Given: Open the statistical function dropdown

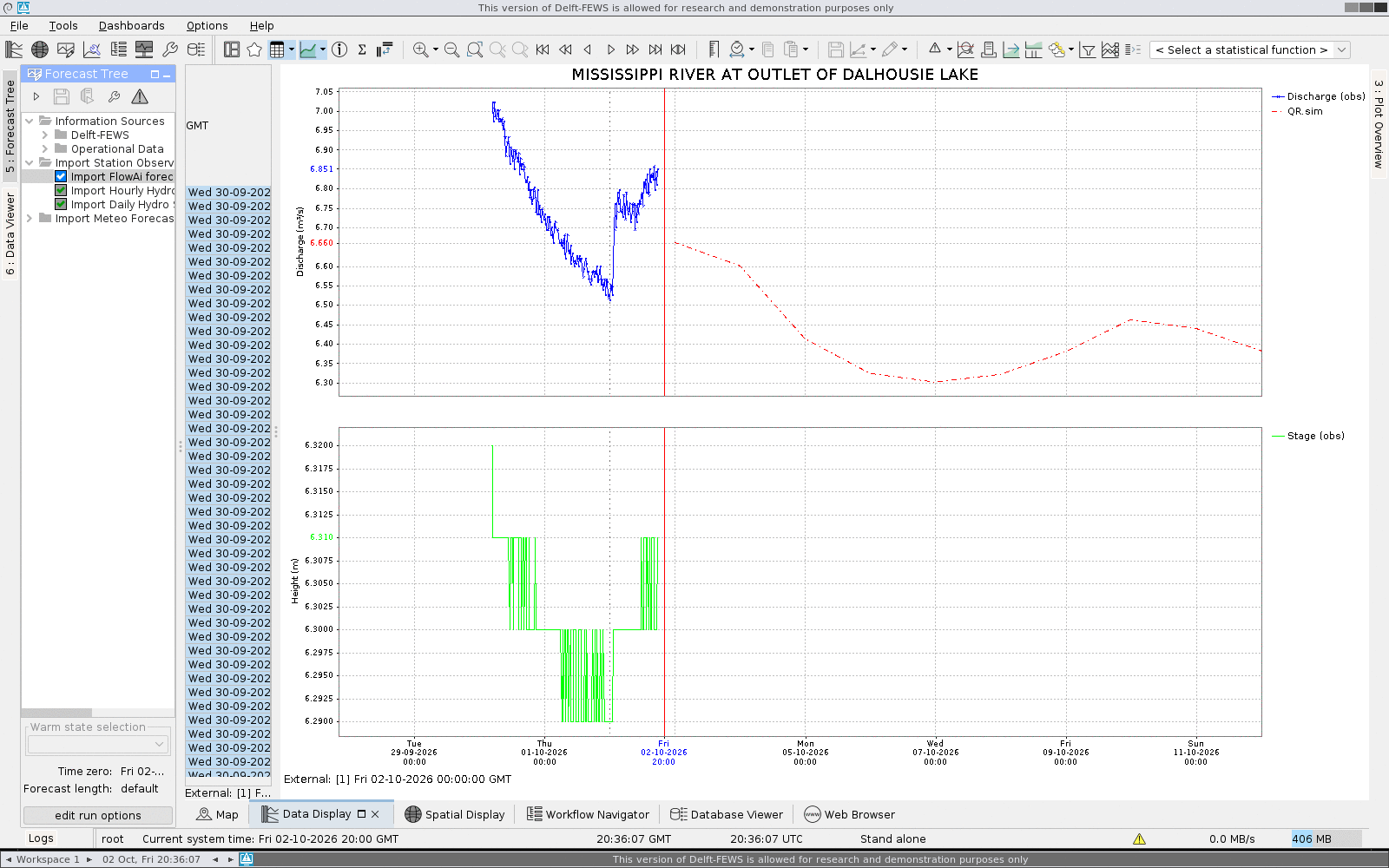Looking at the screenshot, I should coord(1249,49).
